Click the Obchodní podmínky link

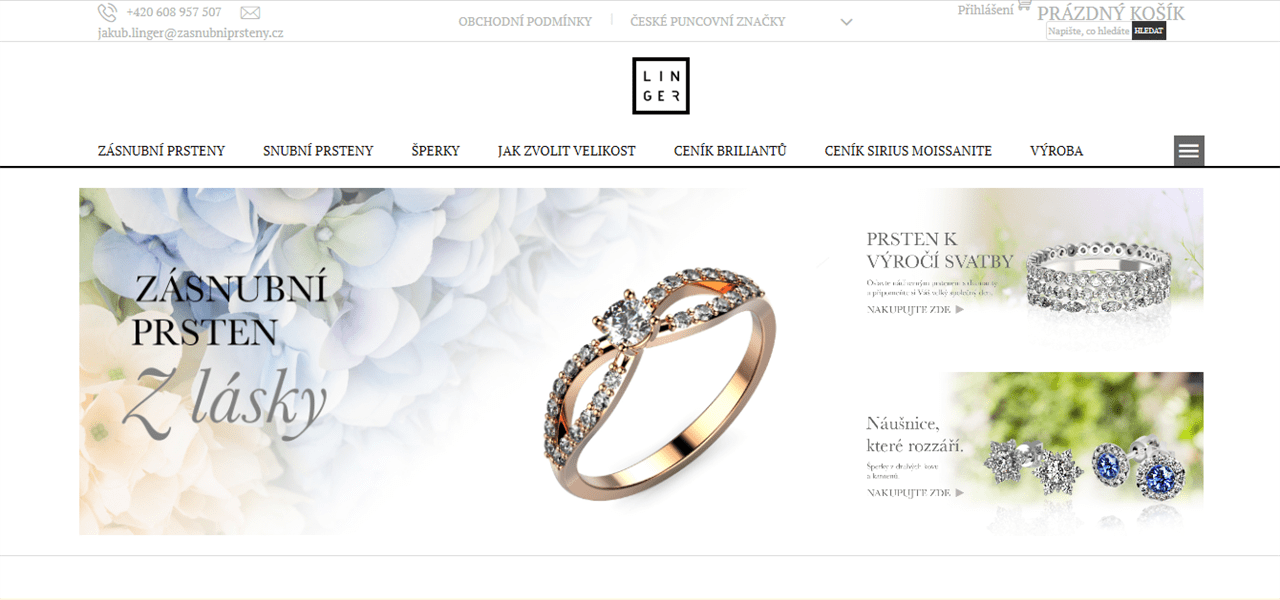point(525,21)
